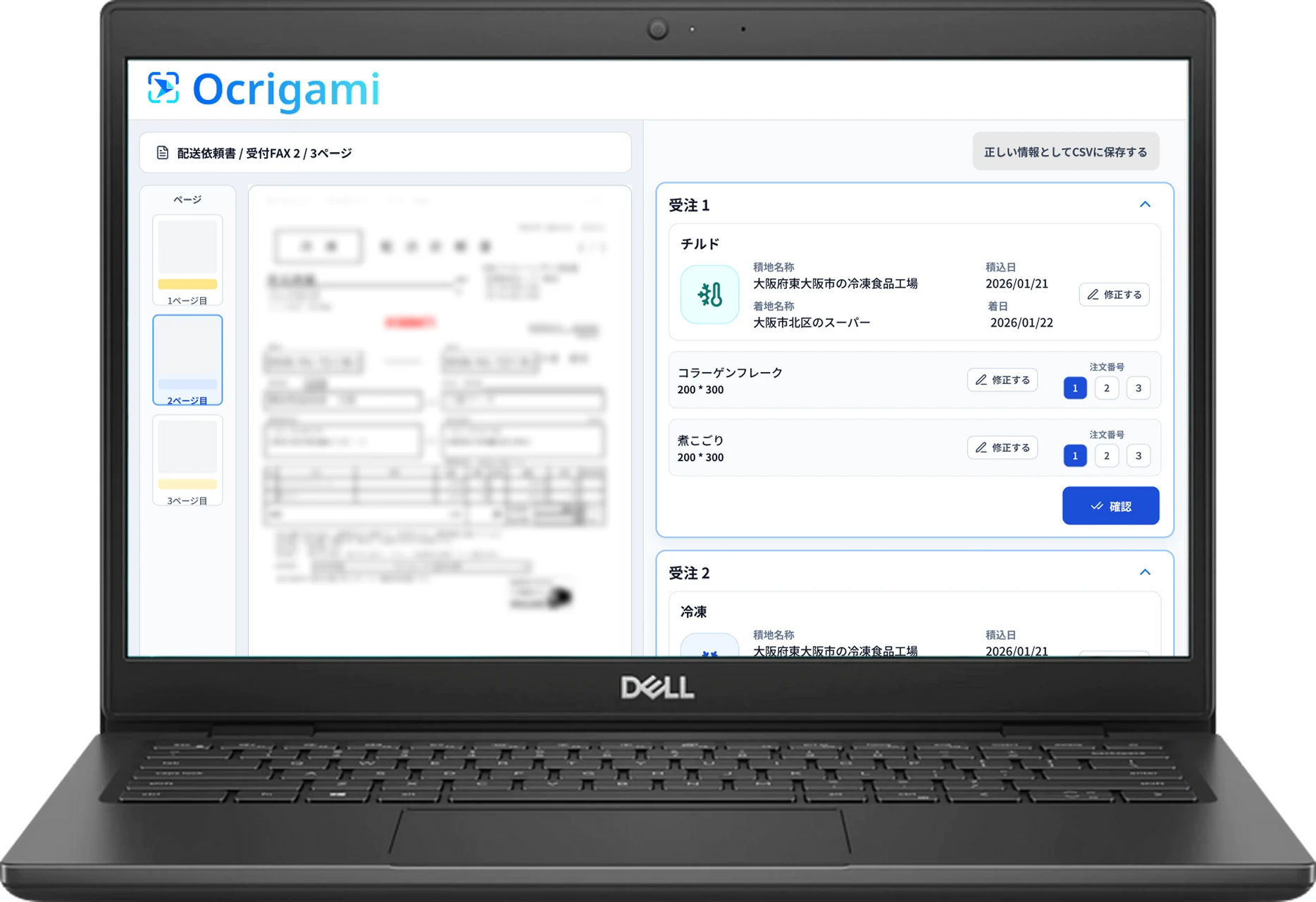Click 修正する for the チルド delivery info
1316x902 pixels.
(1114, 295)
